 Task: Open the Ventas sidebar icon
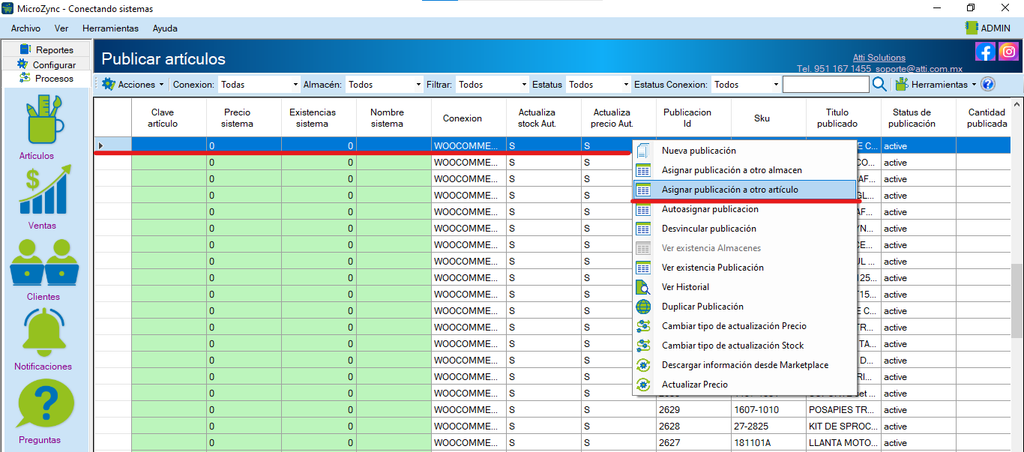coord(45,189)
